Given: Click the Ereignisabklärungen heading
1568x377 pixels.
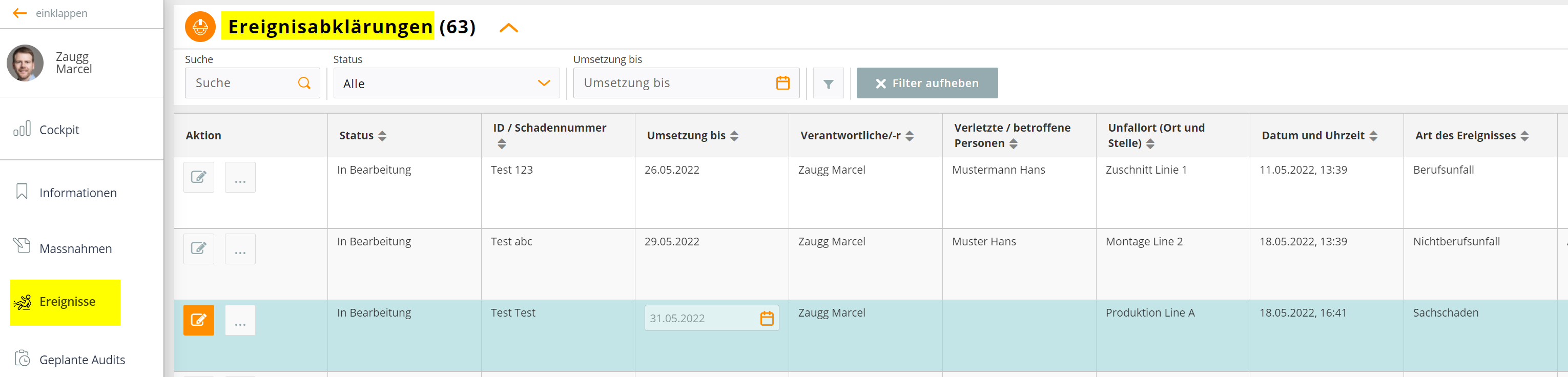Looking at the screenshot, I should pos(330,27).
